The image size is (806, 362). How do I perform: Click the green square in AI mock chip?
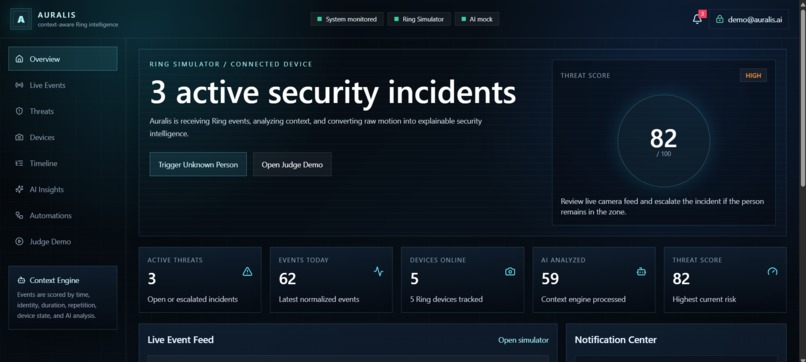point(463,19)
